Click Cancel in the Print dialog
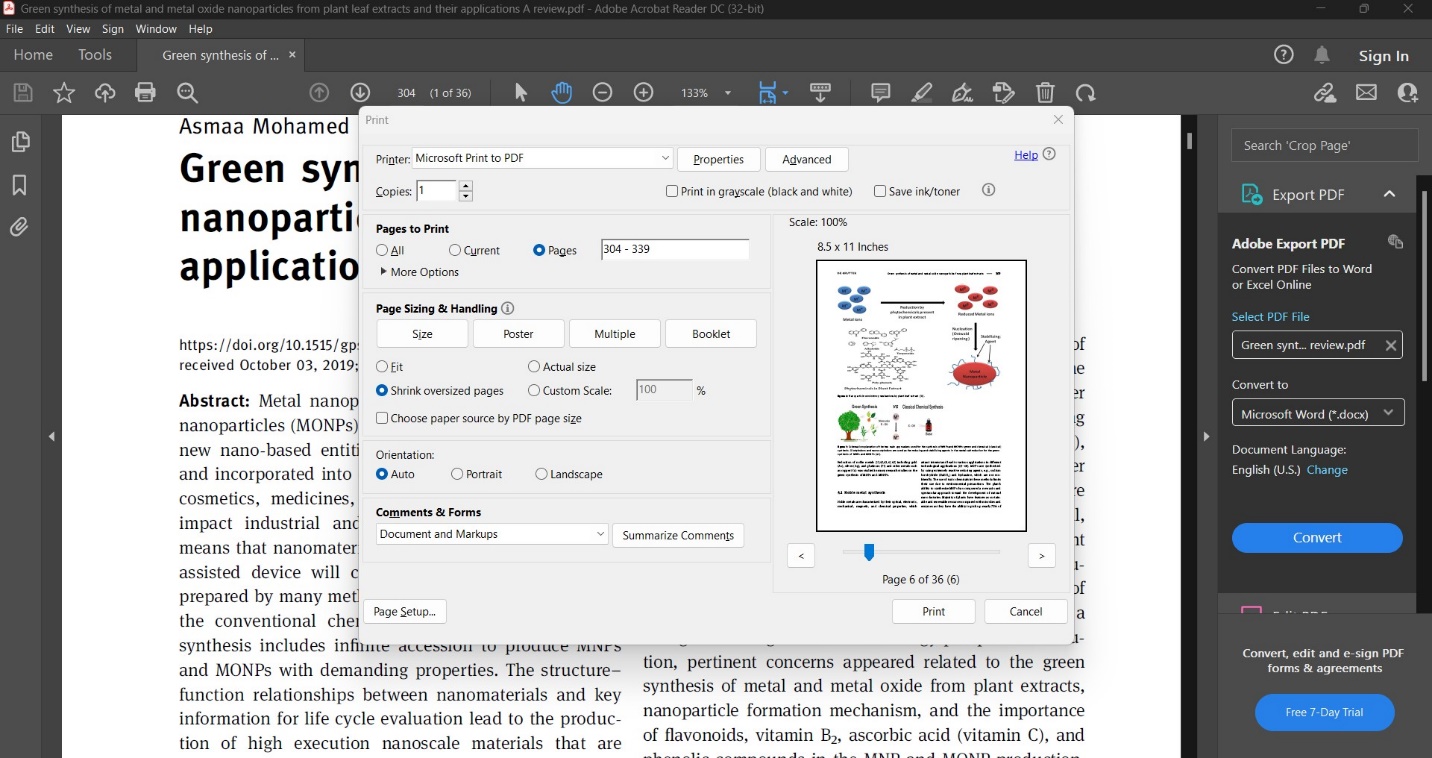This screenshot has width=1432, height=758. 1026,612
